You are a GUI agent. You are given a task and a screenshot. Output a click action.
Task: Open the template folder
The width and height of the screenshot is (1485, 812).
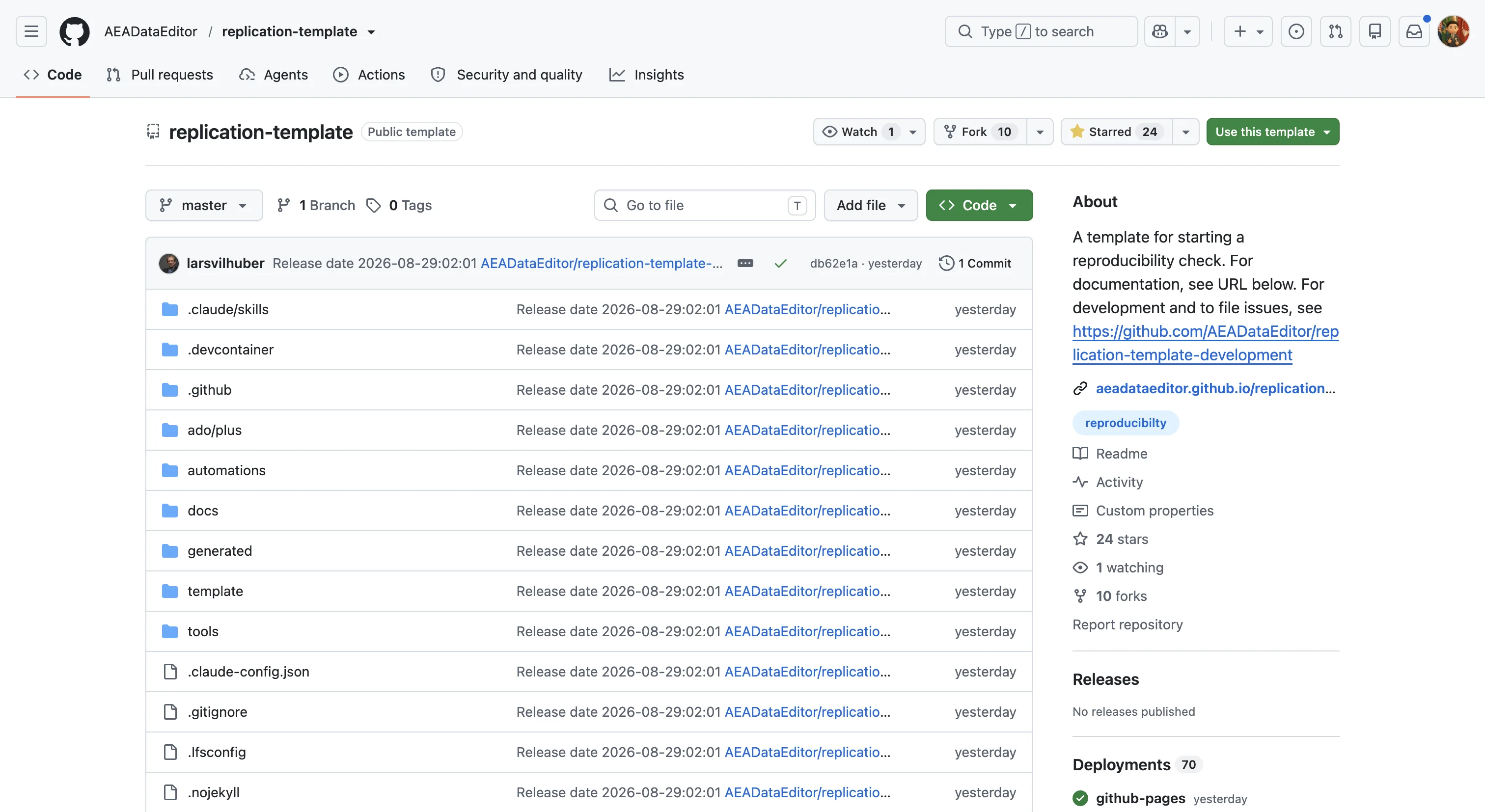pos(215,592)
